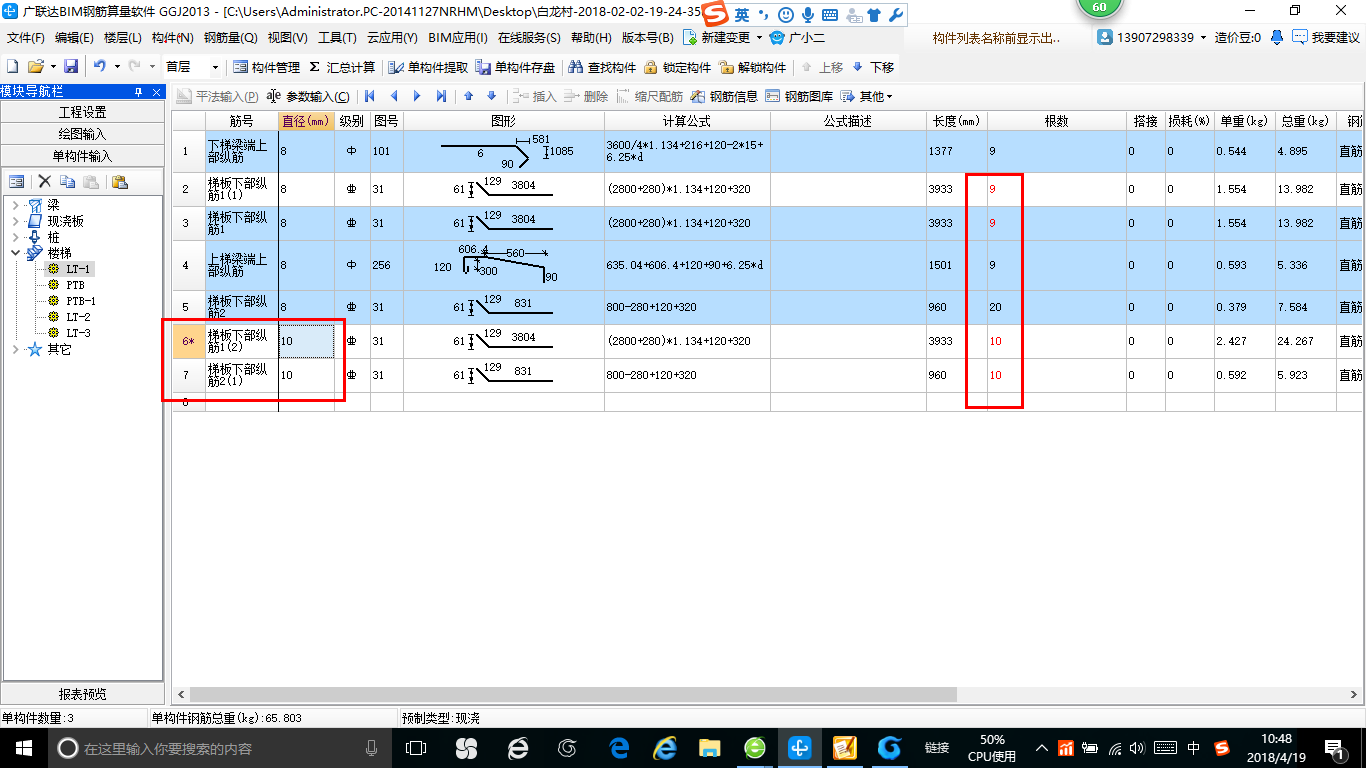Go to next record arrow
Viewport: 1366px width, 768px height.
417,96
